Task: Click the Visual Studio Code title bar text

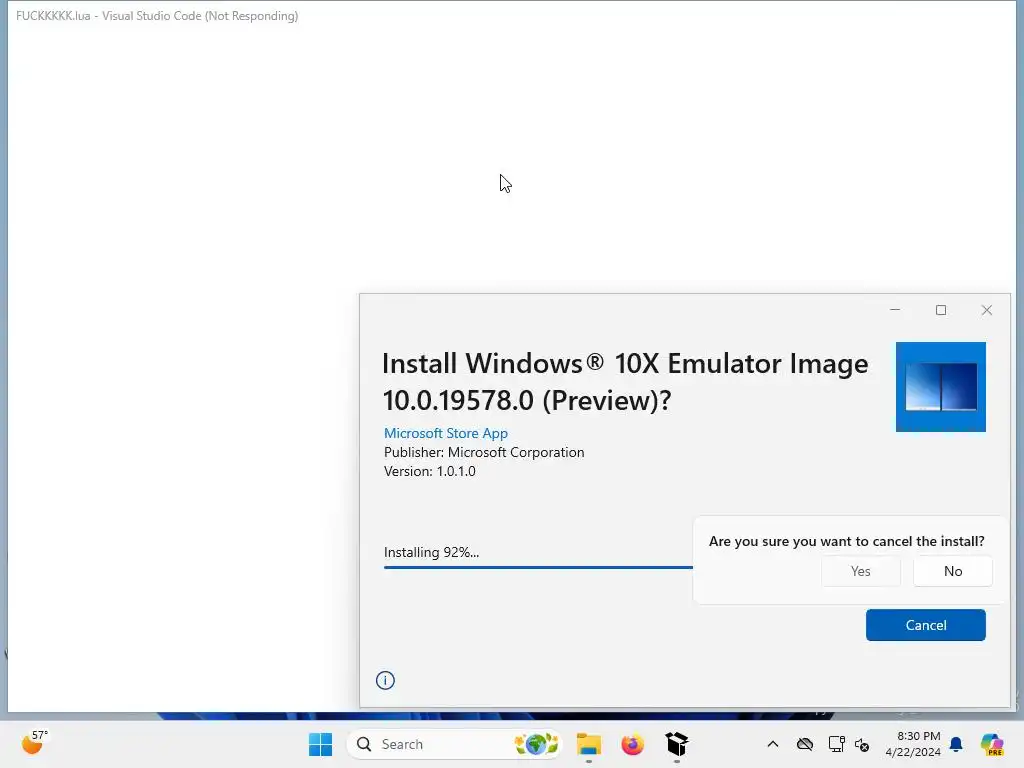Action: [x=157, y=16]
